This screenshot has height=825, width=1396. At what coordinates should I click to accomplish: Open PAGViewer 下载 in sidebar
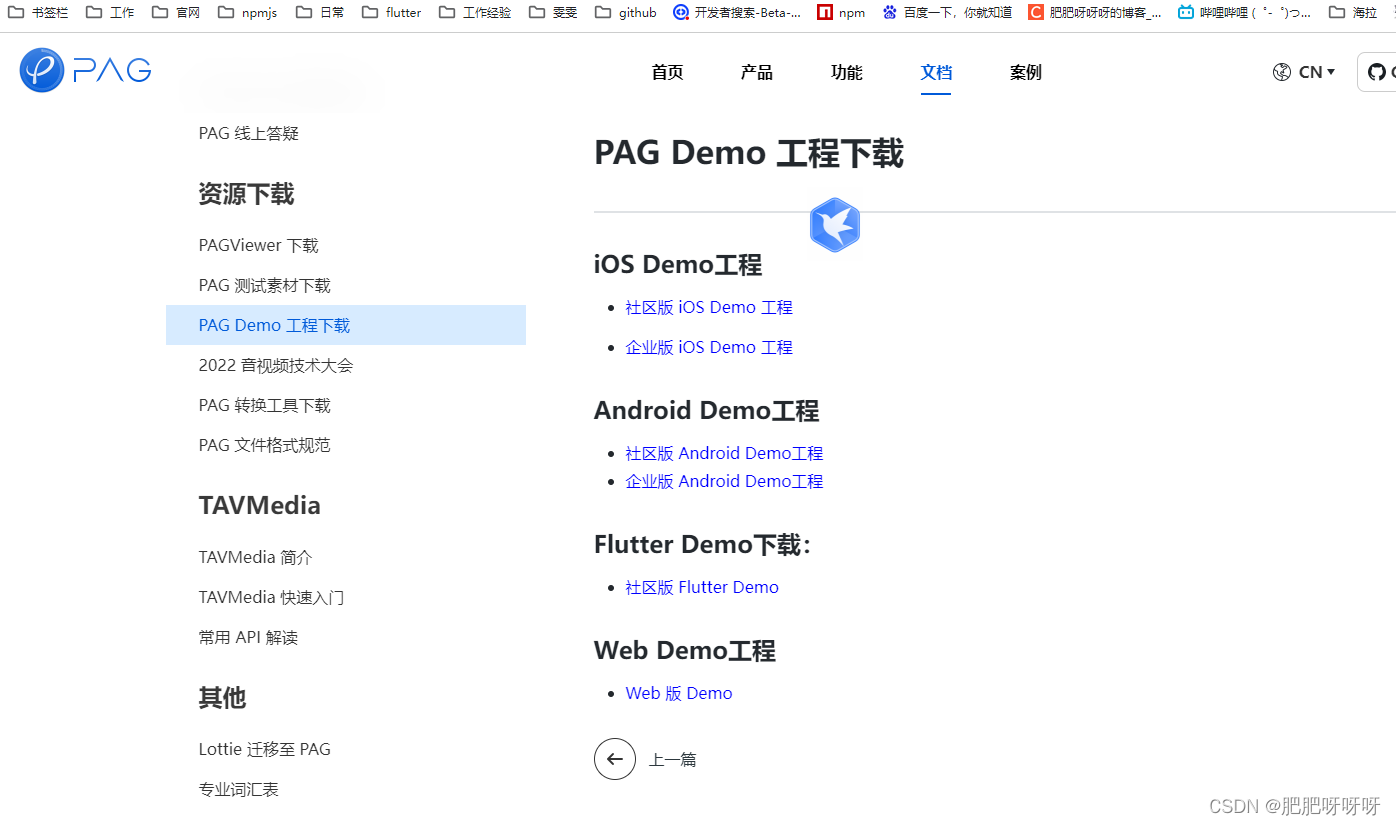[259, 245]
